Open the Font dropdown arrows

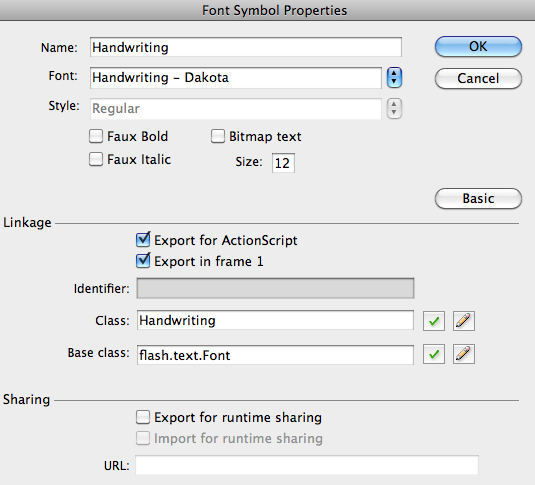pyautogui.click(x=394, y=77)
